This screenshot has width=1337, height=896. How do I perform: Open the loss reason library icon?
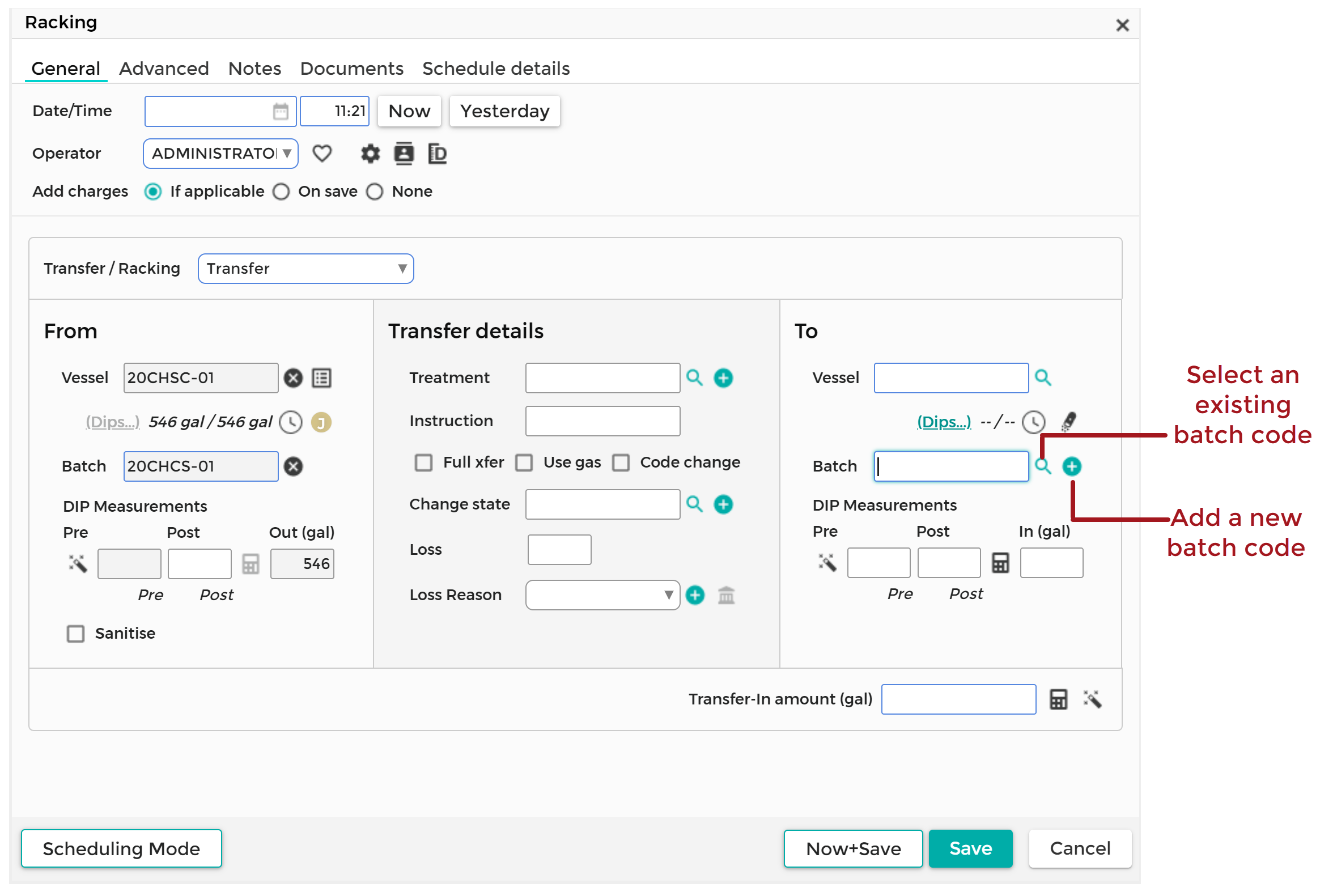[725, 595]
